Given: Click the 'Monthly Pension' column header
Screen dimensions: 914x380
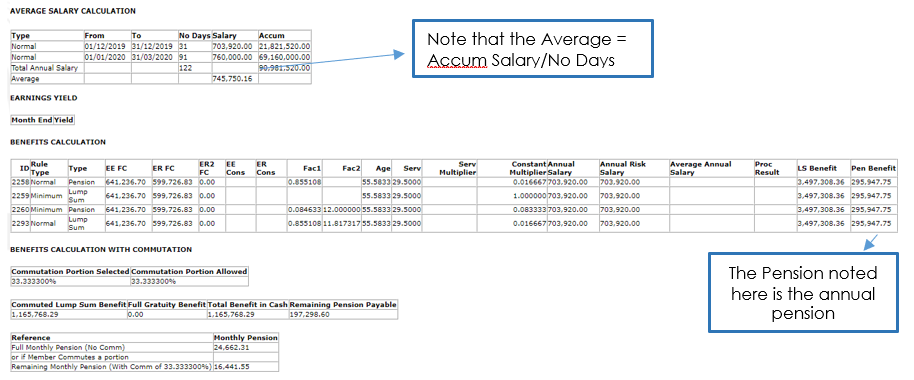Looking at the screenshot, I should [x=245, y=337].
